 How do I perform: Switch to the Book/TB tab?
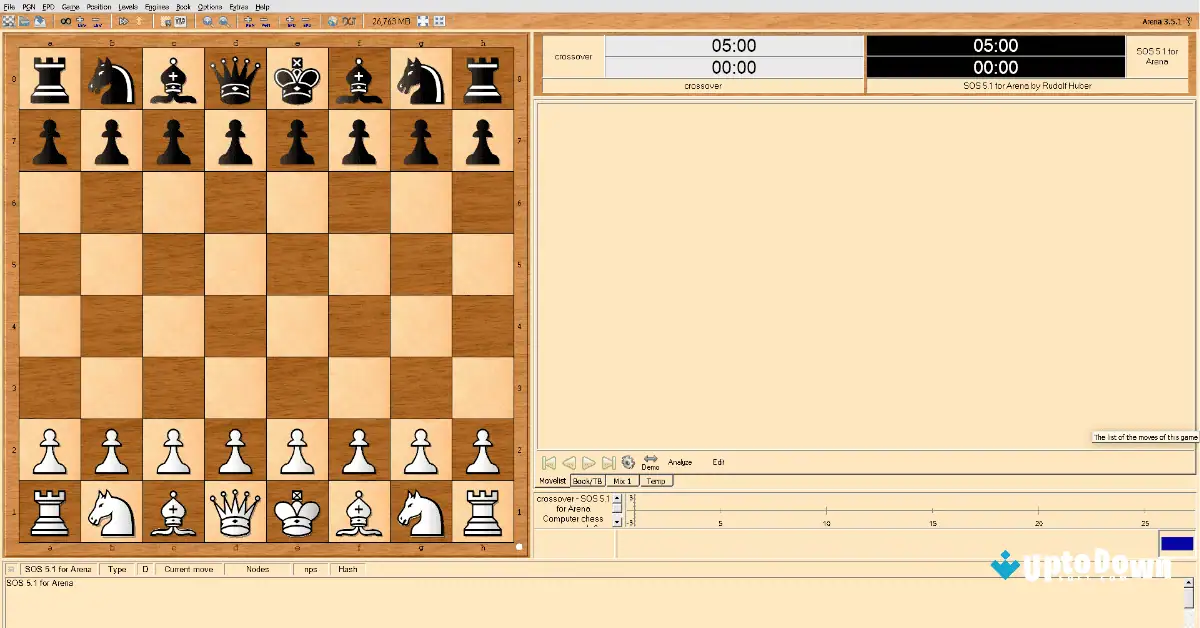(x=588, y=481)
